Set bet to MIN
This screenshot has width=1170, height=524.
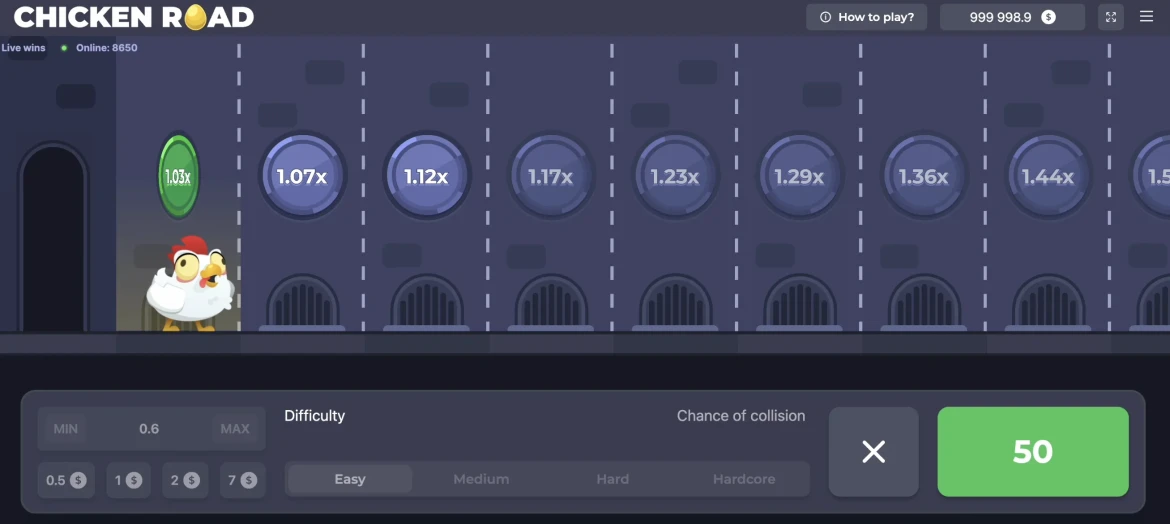66,429
